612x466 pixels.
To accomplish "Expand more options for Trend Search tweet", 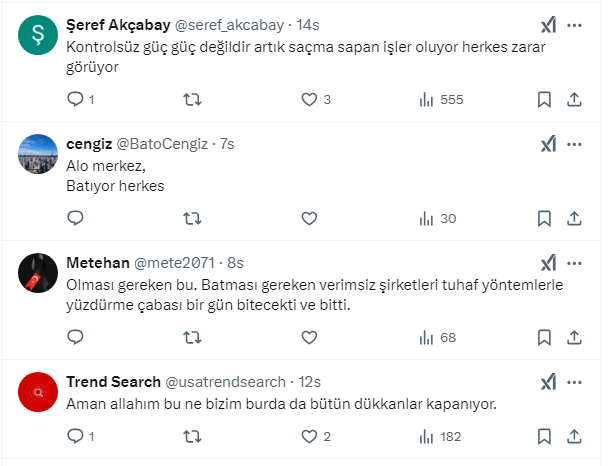I will (x=574, y=382).
